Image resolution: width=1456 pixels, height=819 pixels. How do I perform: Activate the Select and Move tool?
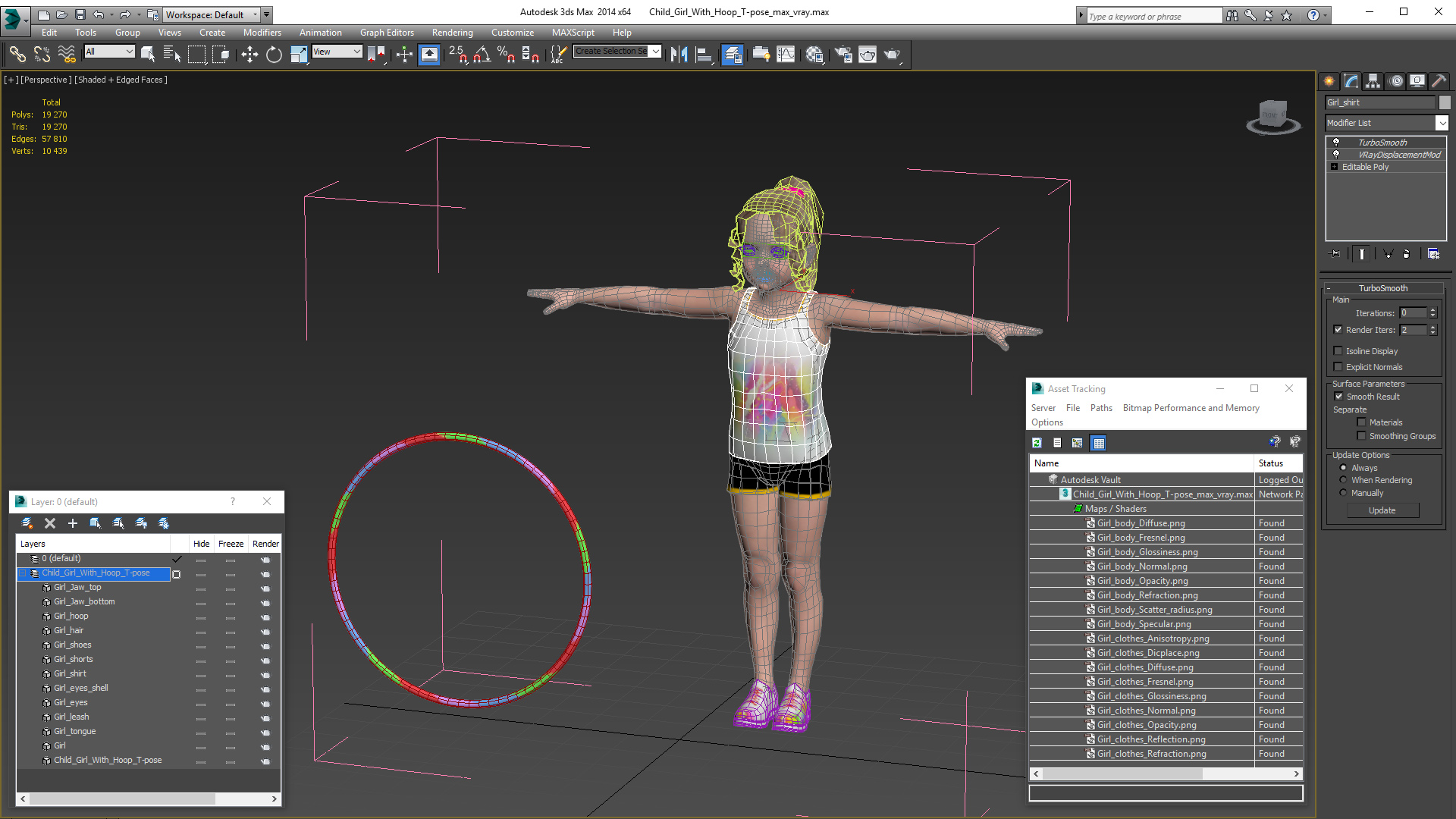(249, 54)
